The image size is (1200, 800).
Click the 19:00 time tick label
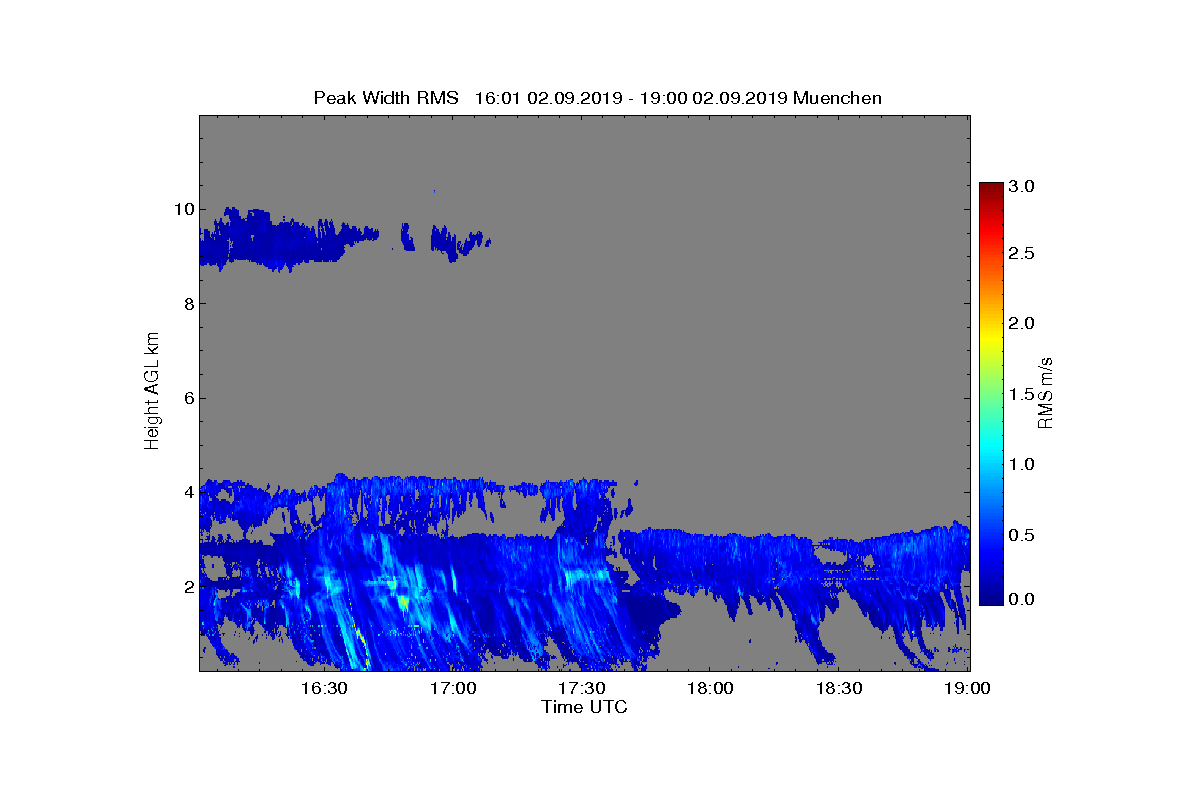pyautogui.click(x=968, y=688)
